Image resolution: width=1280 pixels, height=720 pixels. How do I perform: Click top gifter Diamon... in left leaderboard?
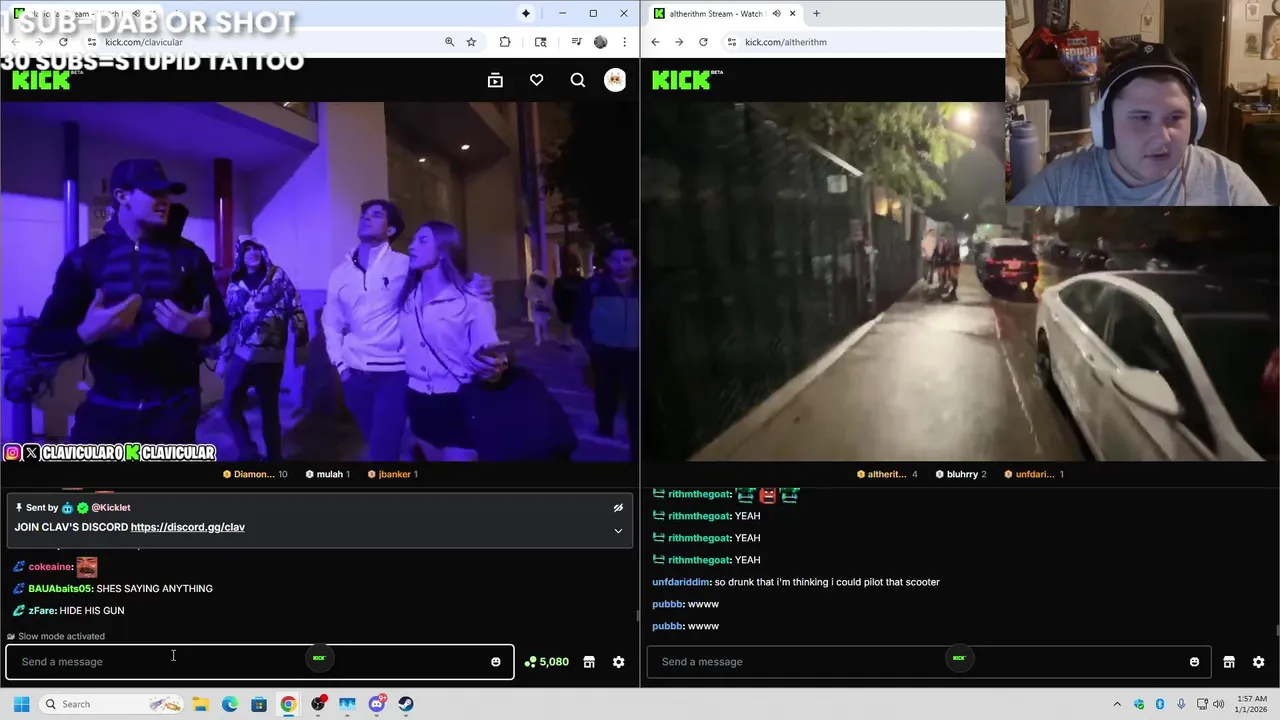coord(254,474)
